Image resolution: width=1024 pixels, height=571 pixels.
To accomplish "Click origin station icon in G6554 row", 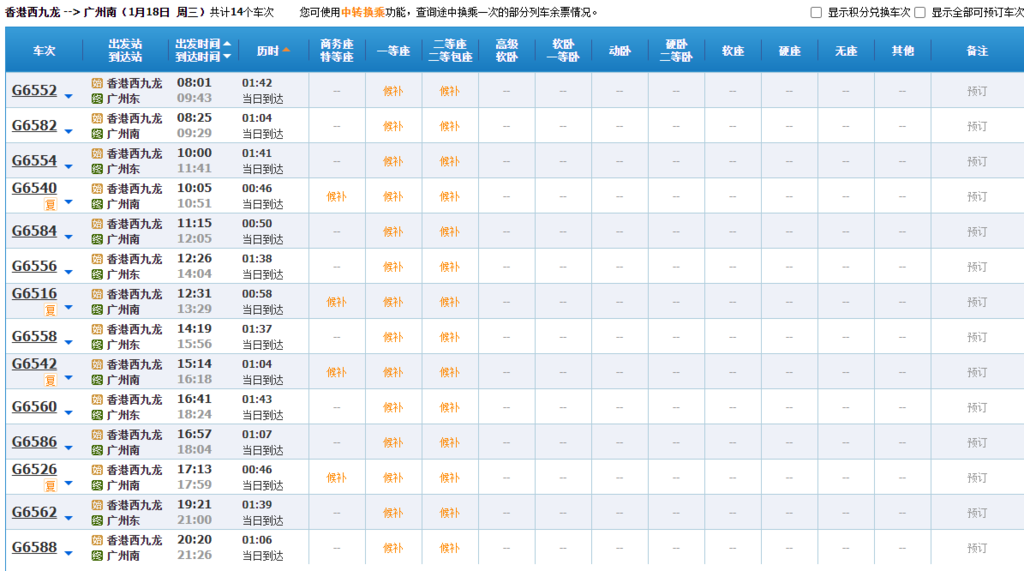I will pos(97,154).
